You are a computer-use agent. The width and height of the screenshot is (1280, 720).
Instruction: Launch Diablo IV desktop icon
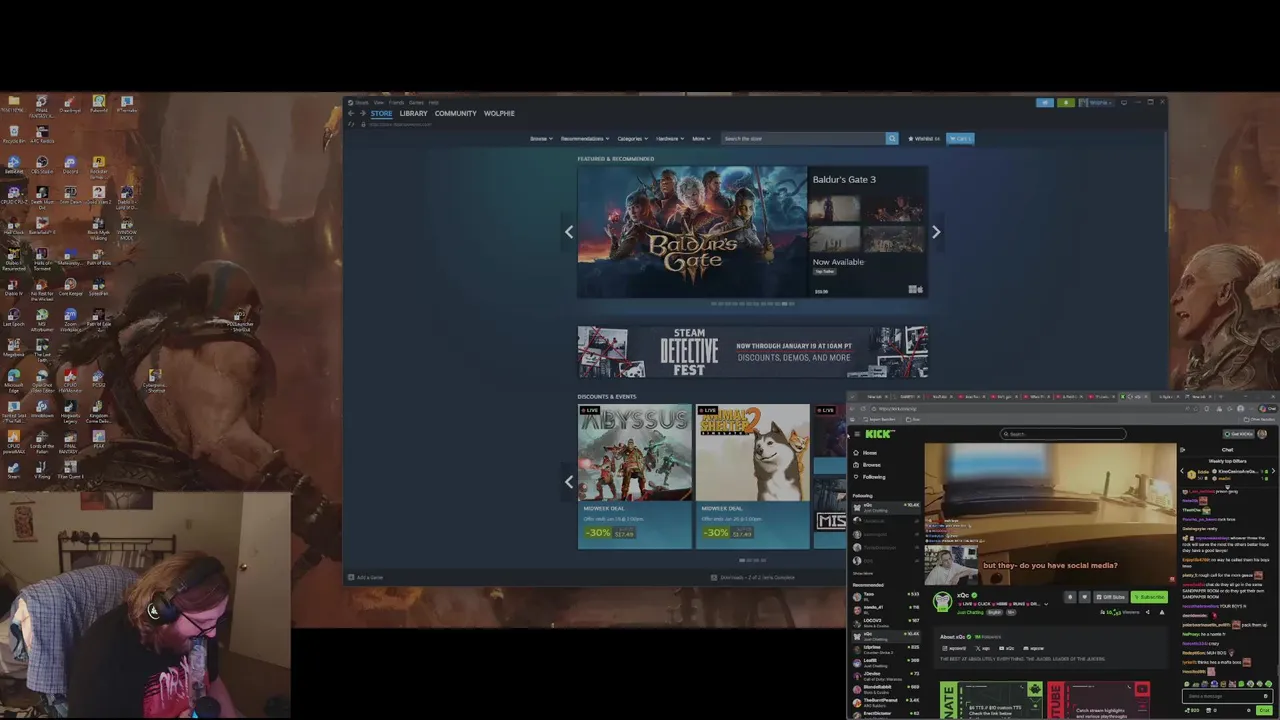14,286
